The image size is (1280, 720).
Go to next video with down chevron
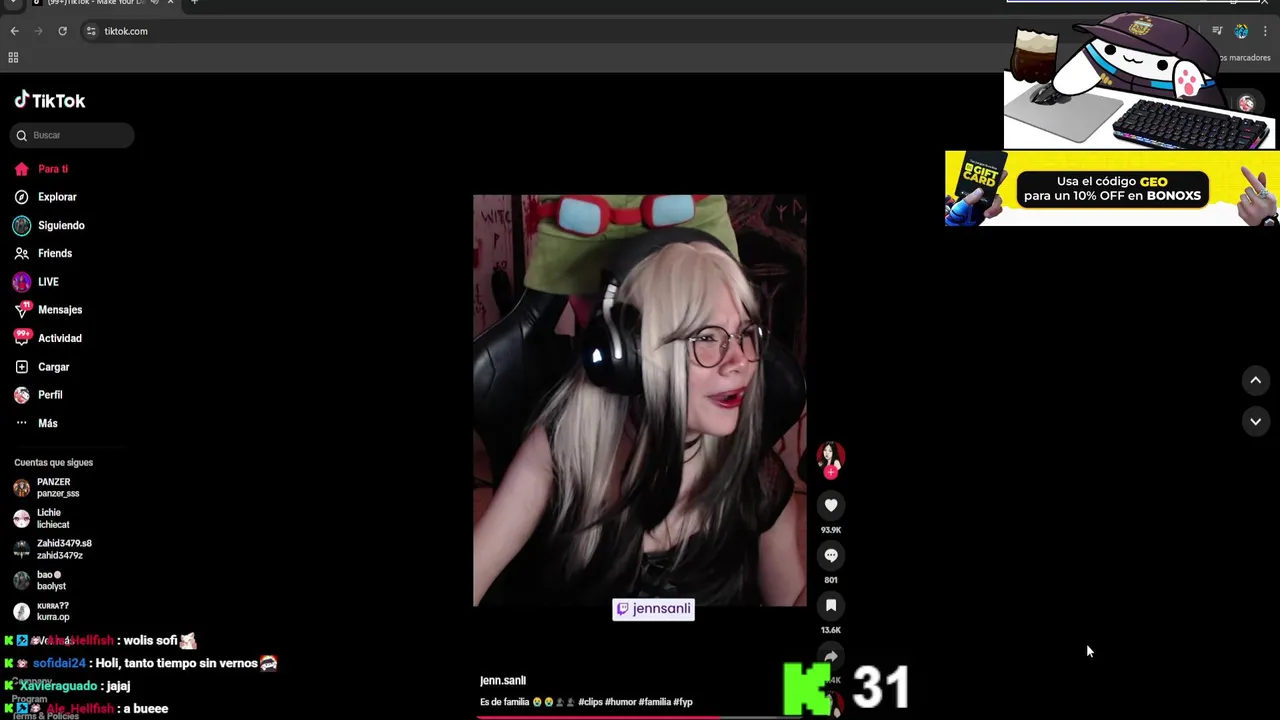1256,422
